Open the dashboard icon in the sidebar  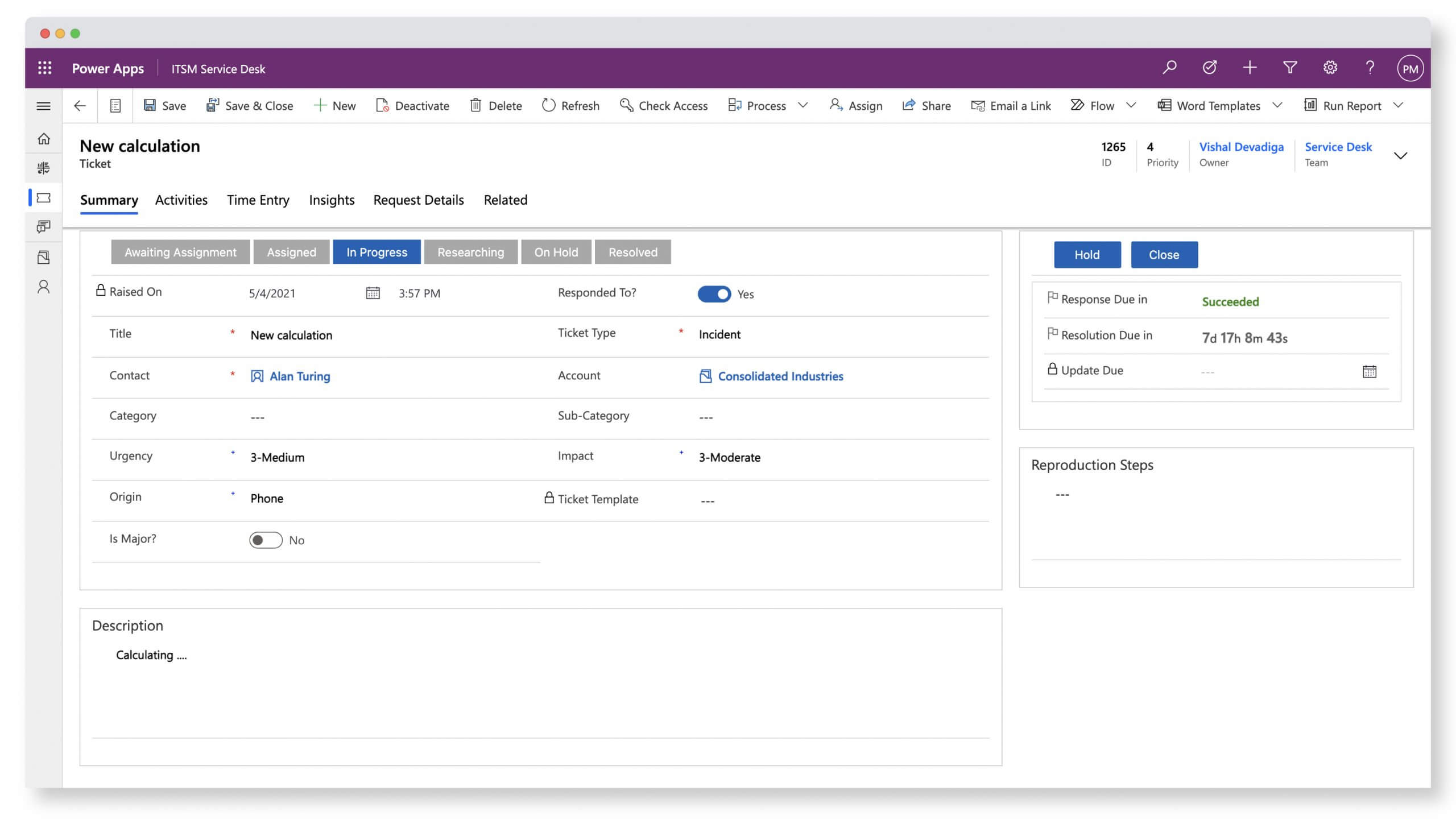[44, 168]
